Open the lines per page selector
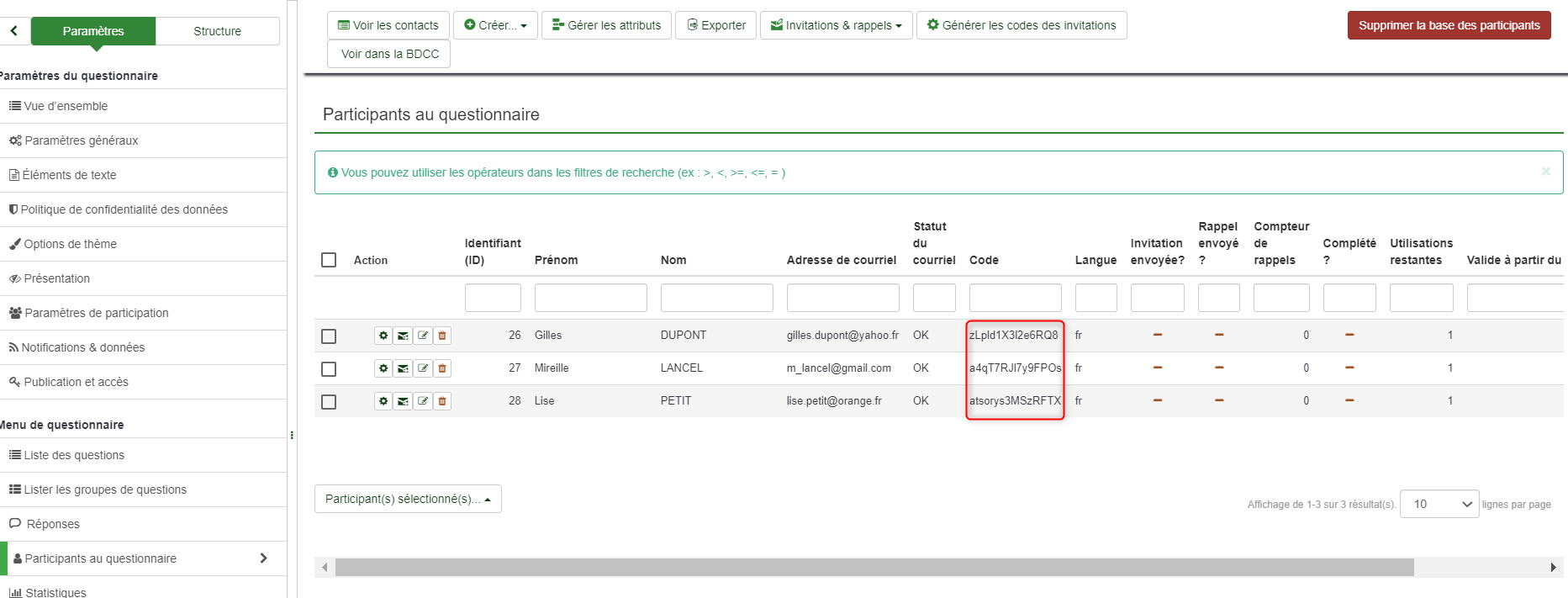Screen dimensions: 1568x598 [1439, 505]
